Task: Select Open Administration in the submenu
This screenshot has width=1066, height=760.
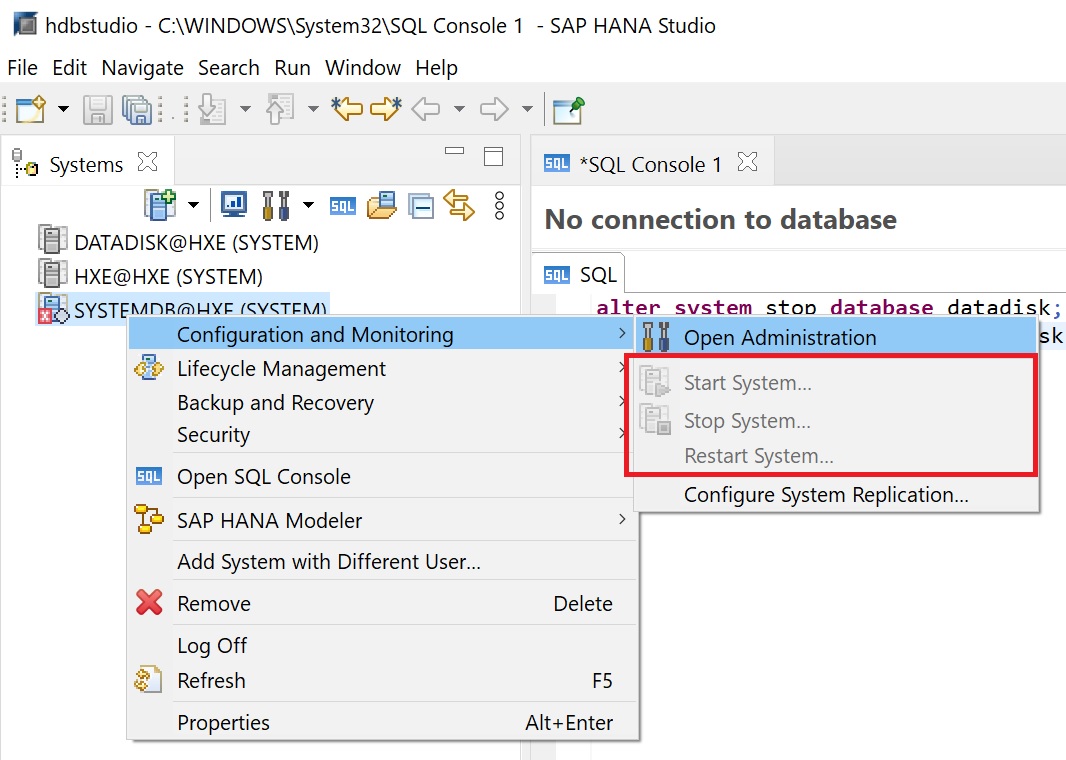Action: pyautogui.click(x=779, y=338)
